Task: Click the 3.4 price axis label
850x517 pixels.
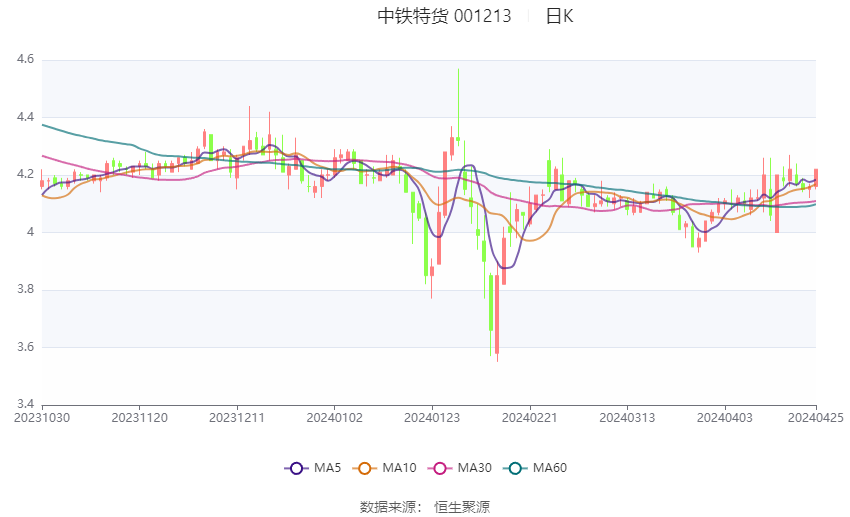Action: coord(25,404)
